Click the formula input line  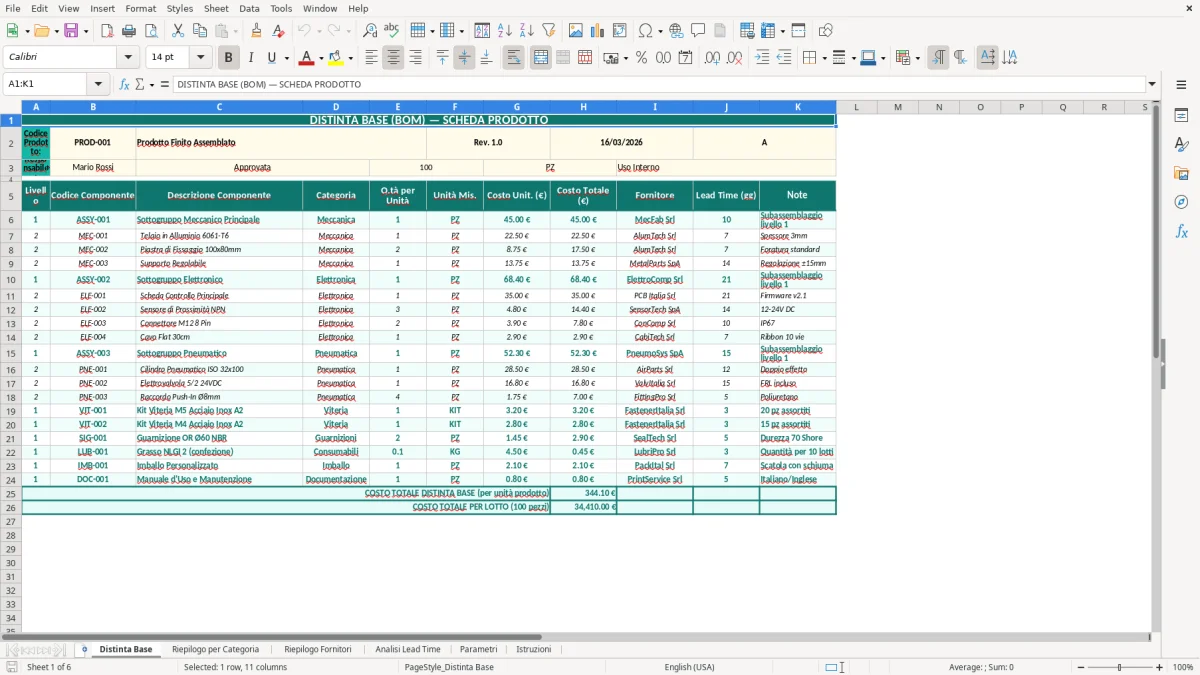658,84
